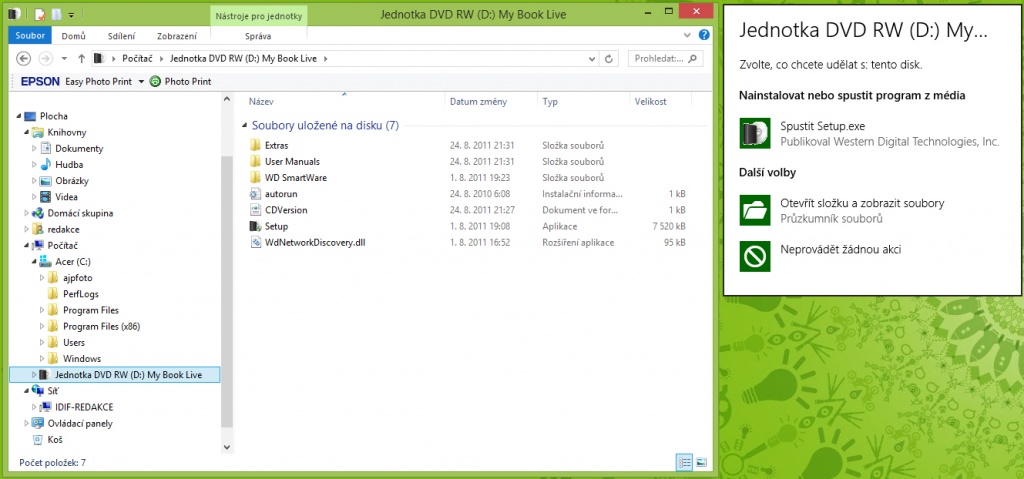Open Explorer help question mark icon

703,35
